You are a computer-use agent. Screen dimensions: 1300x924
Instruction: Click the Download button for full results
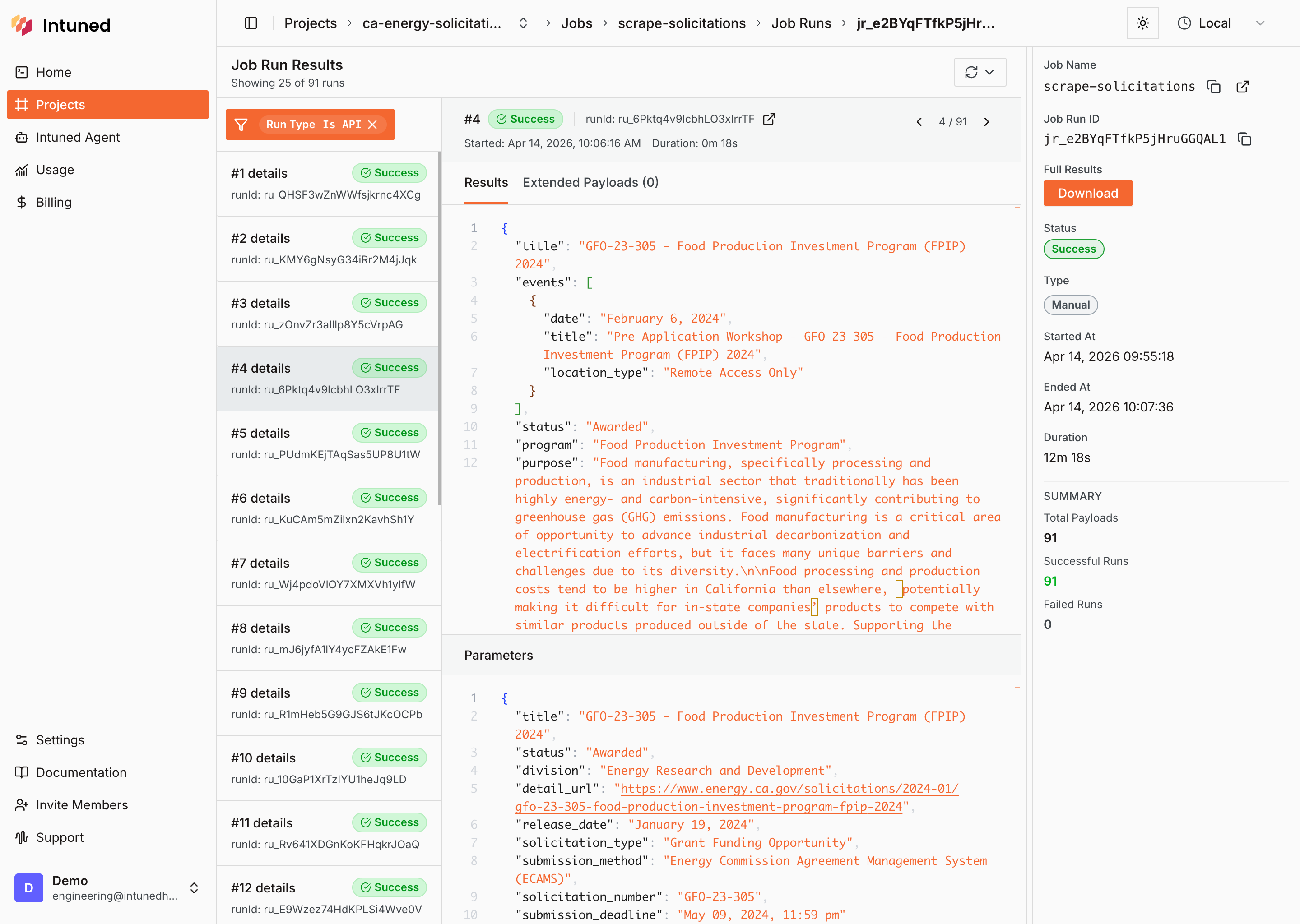click(1088, 193)
